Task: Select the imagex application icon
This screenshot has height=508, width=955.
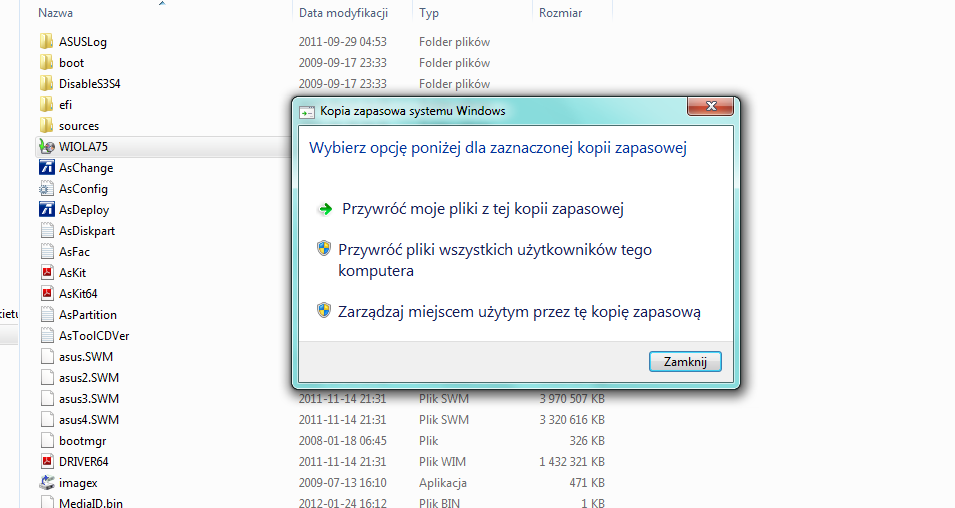Action: click(x=46, y=483)
